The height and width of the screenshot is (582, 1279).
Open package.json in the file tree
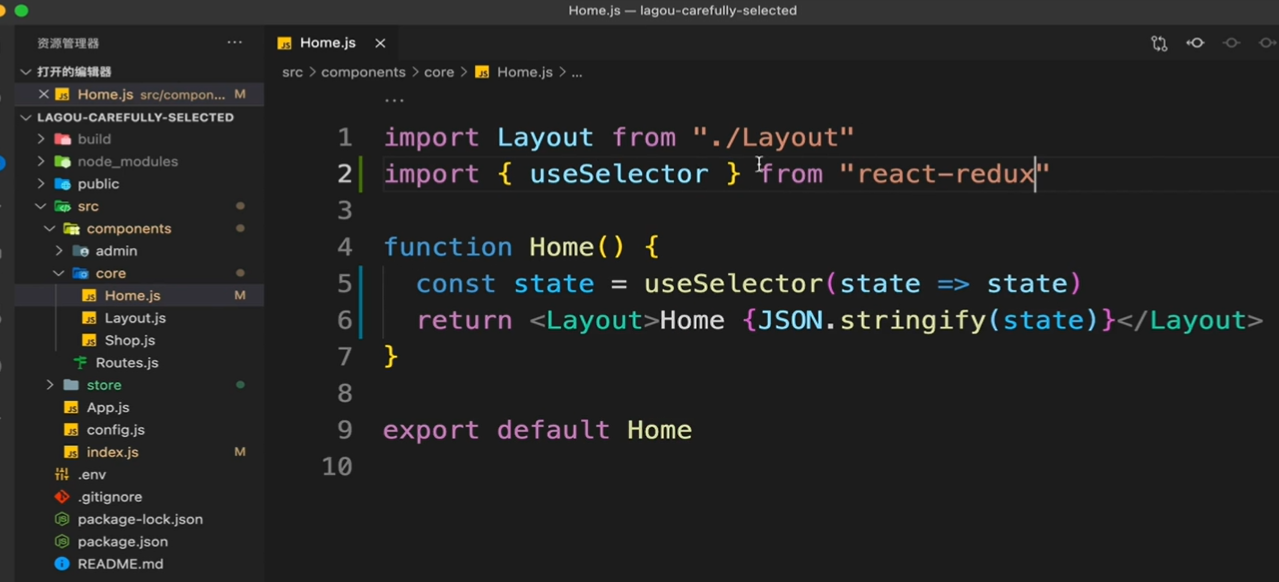[122, 541]
